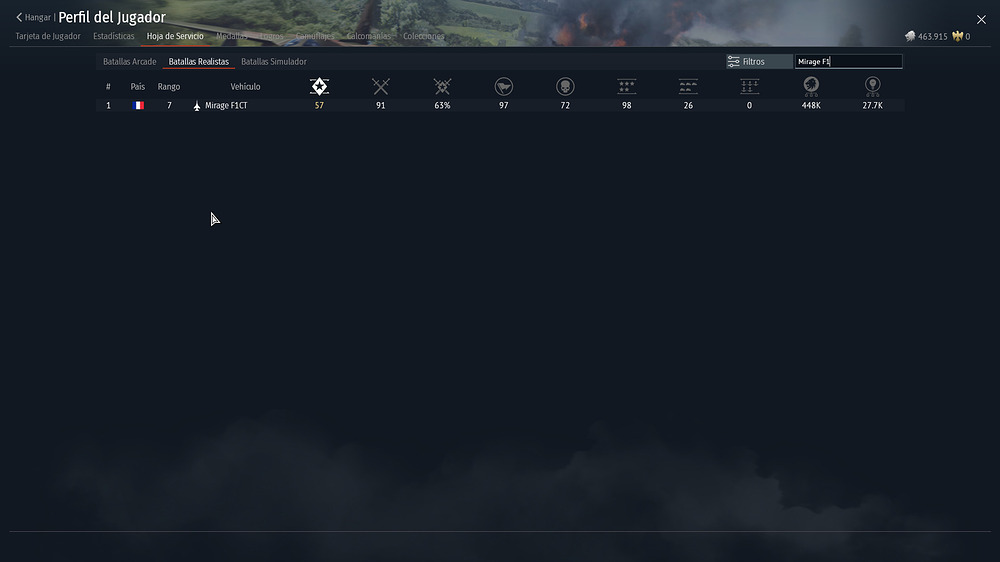Go back to the Hangar
Image resolution: width=1000 pixels, height=562 pixels.
click(33, 17)
